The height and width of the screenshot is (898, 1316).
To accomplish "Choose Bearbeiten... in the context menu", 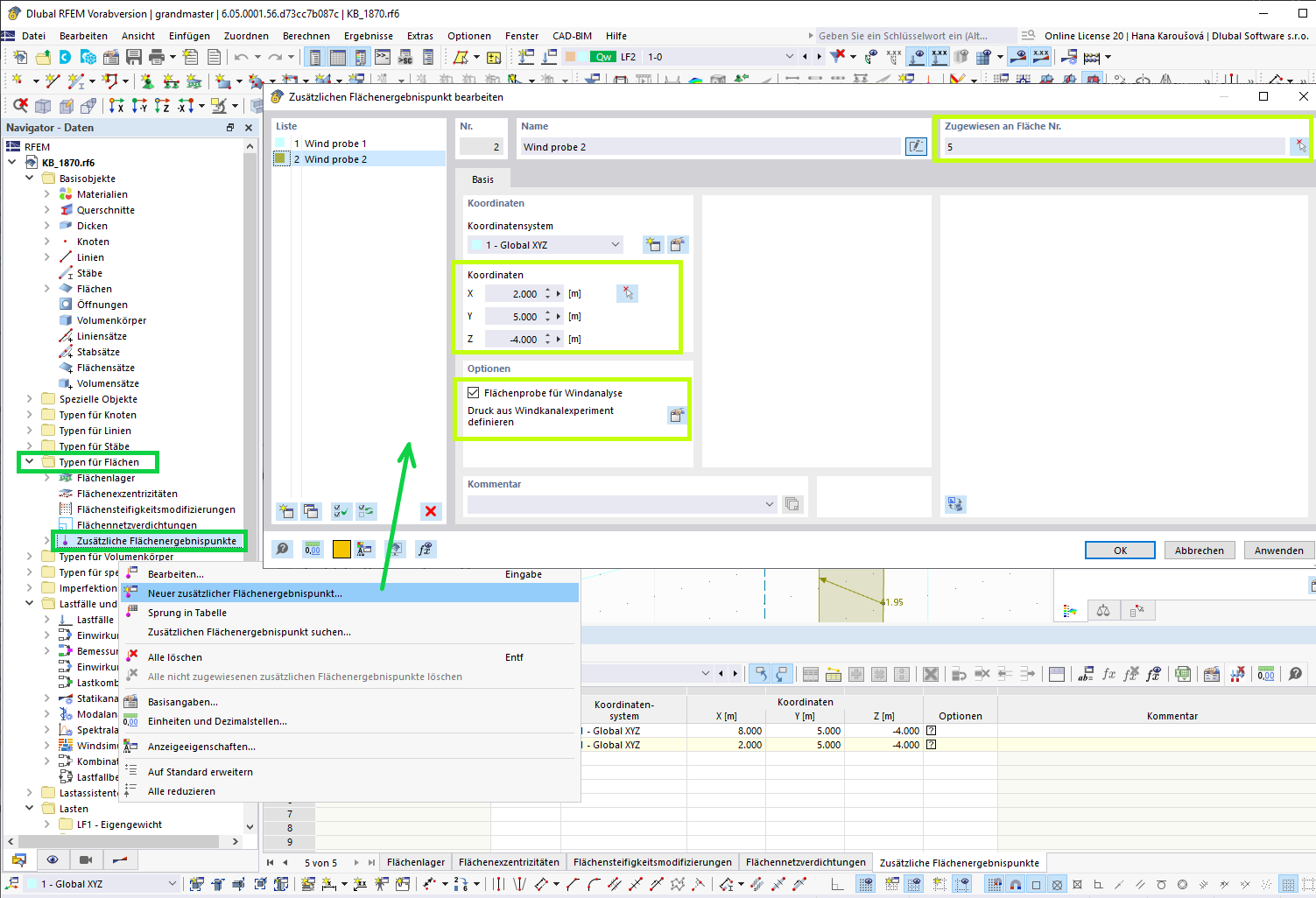I will [x=350, y=574].
